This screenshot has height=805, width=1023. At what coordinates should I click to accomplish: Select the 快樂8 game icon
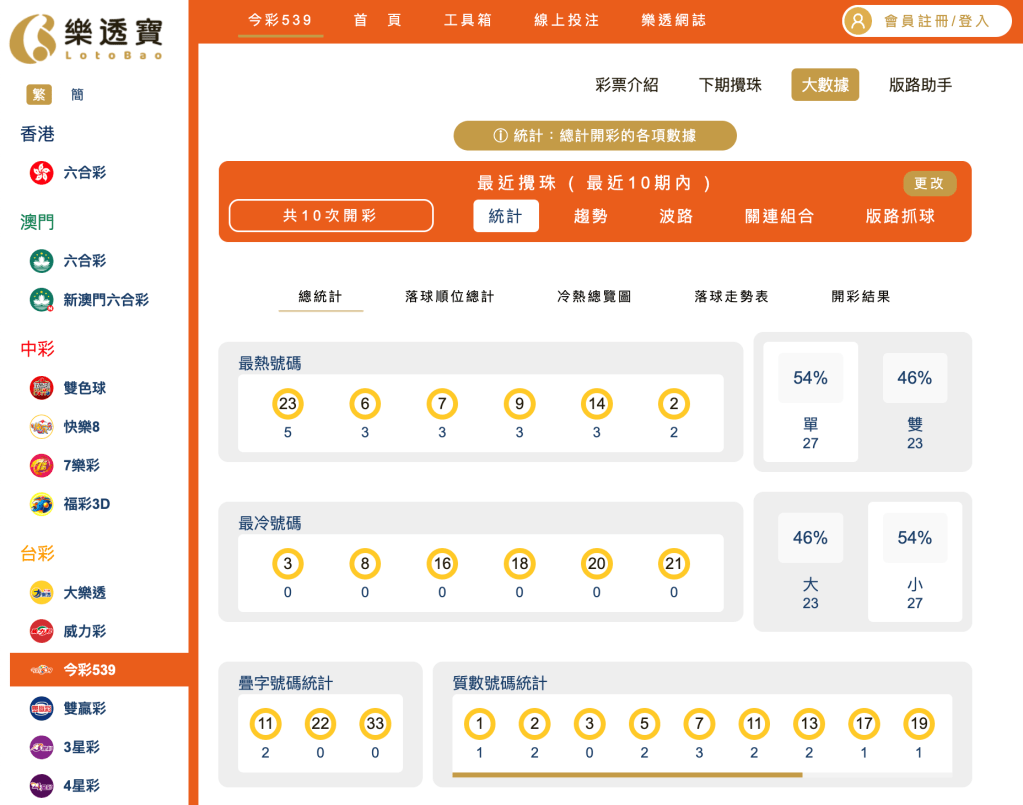[41, 426]
